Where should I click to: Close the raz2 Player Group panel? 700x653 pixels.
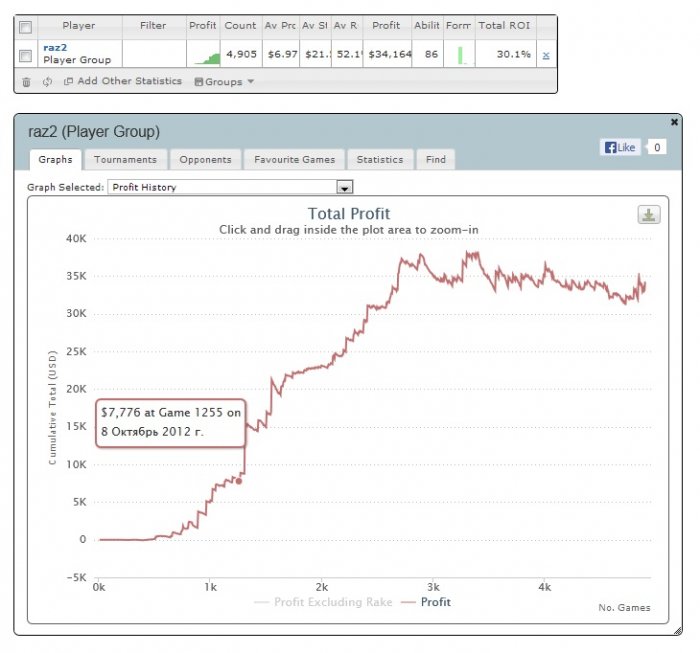pyautogui.click(x=674, y=122)
